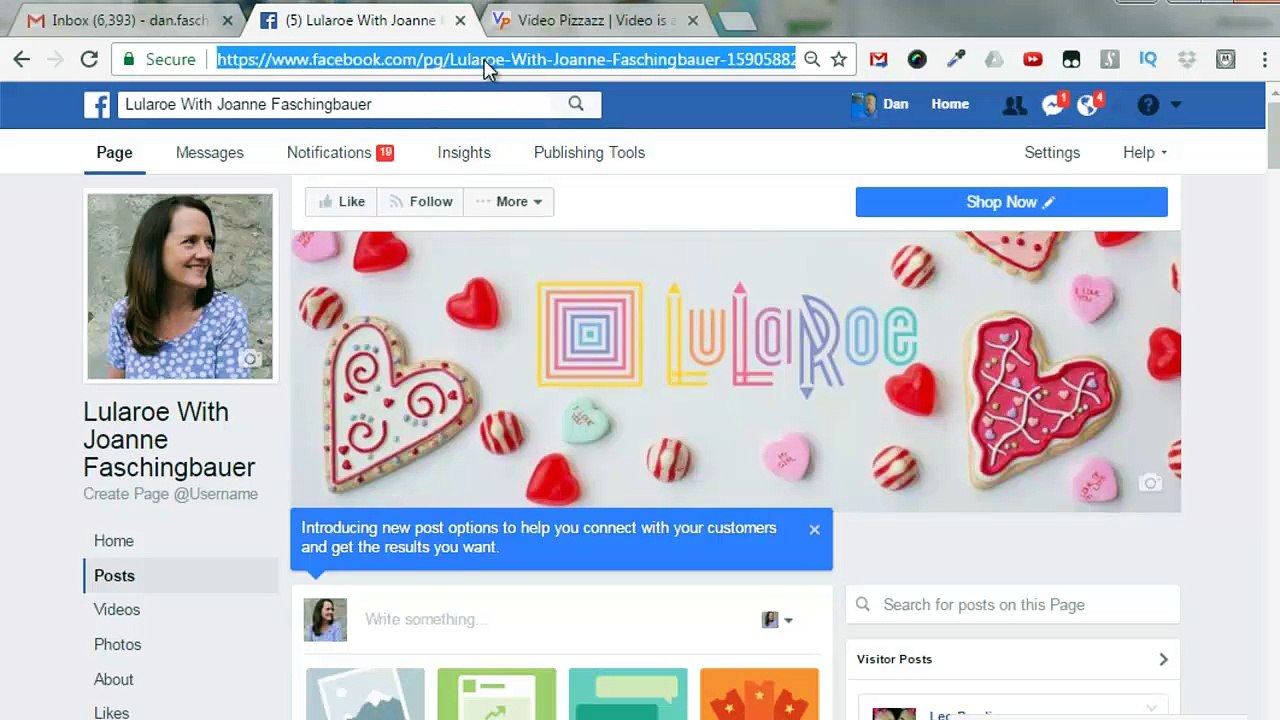Open Publishing Tools tab
This screenshot has width=1280, height=720.
589,153
